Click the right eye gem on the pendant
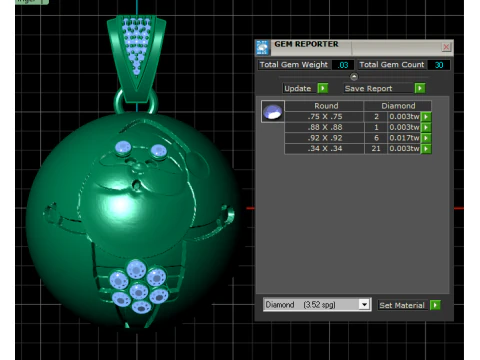This screenshot has width=480, height=360. (159, 150)
